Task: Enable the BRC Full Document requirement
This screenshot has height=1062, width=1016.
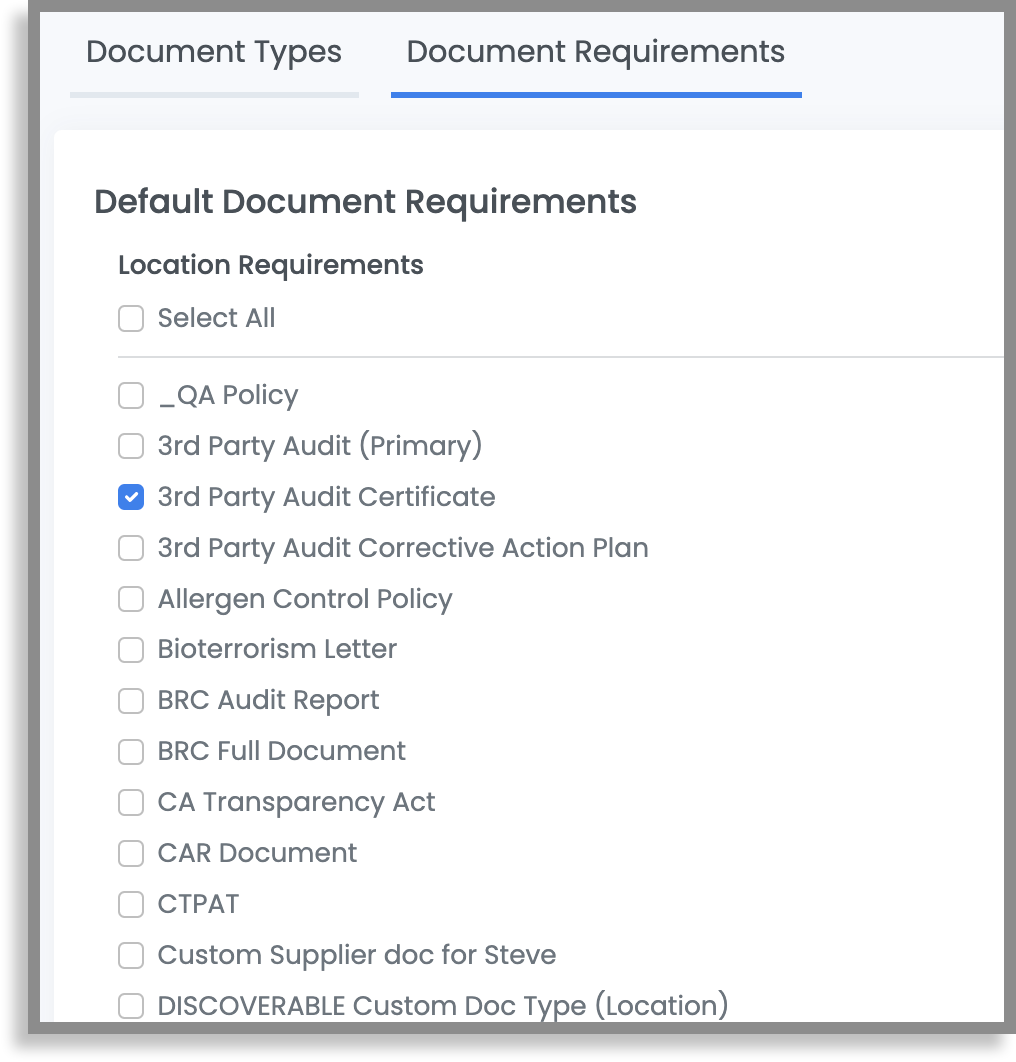Action: tap(130, 752)
